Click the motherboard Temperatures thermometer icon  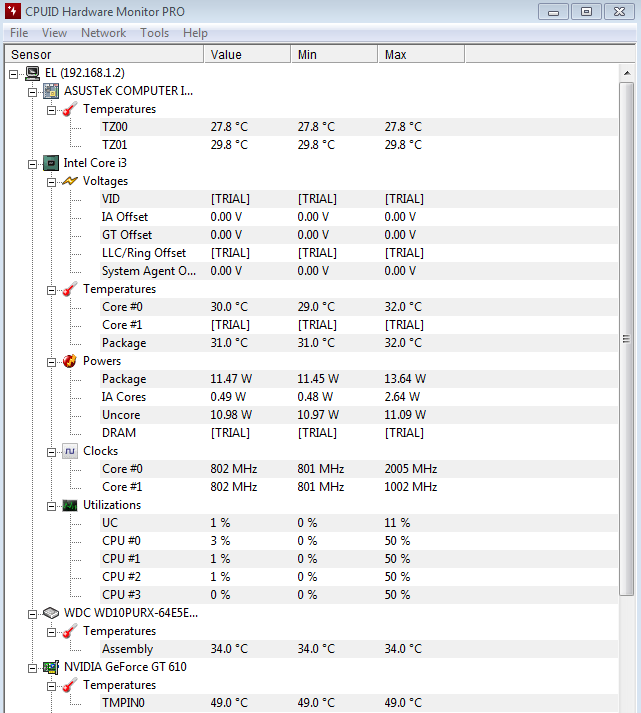pos(70,109)
